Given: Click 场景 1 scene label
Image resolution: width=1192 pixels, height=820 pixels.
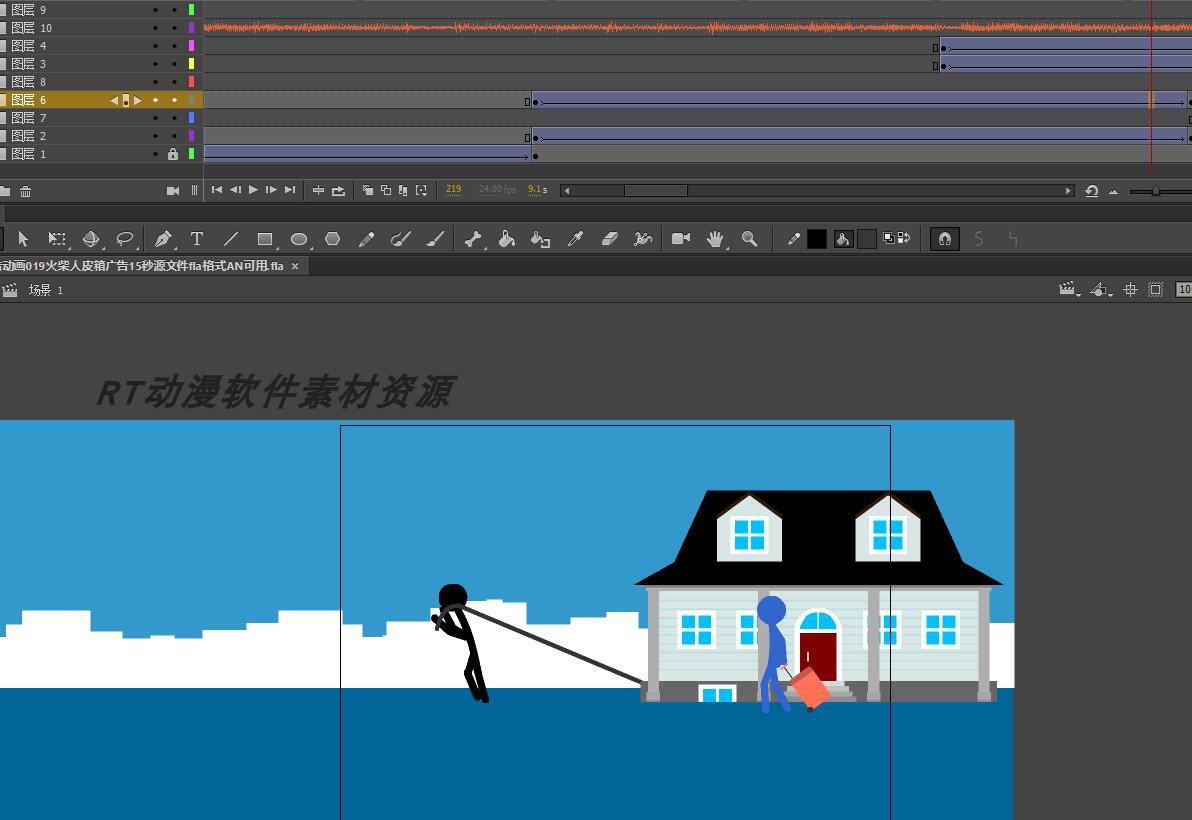Looking at the screenshot, I should click(46, 290).
